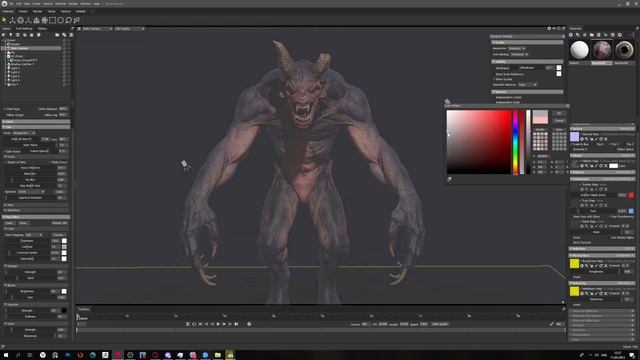
Task: Confirm color with OK button
Action: pyautogui.click(x=559, y=113)
